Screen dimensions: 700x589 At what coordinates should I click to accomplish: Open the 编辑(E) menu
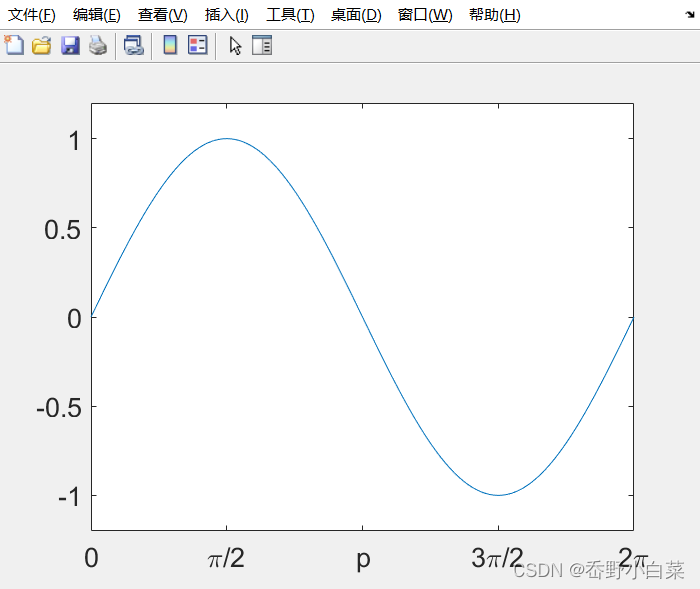[x=97, y=15]
